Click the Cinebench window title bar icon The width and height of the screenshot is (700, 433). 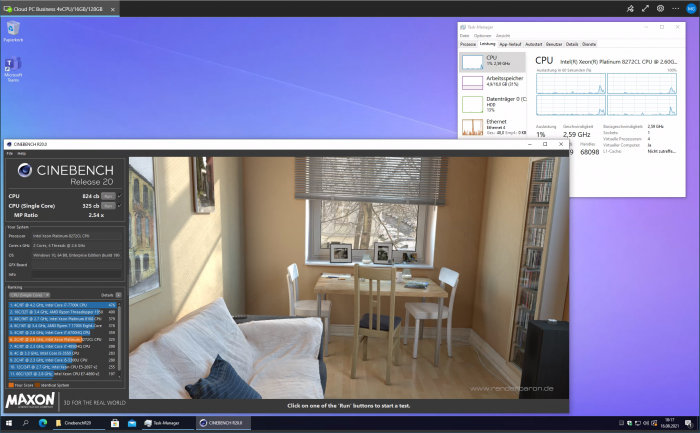[x=9, y=144]
